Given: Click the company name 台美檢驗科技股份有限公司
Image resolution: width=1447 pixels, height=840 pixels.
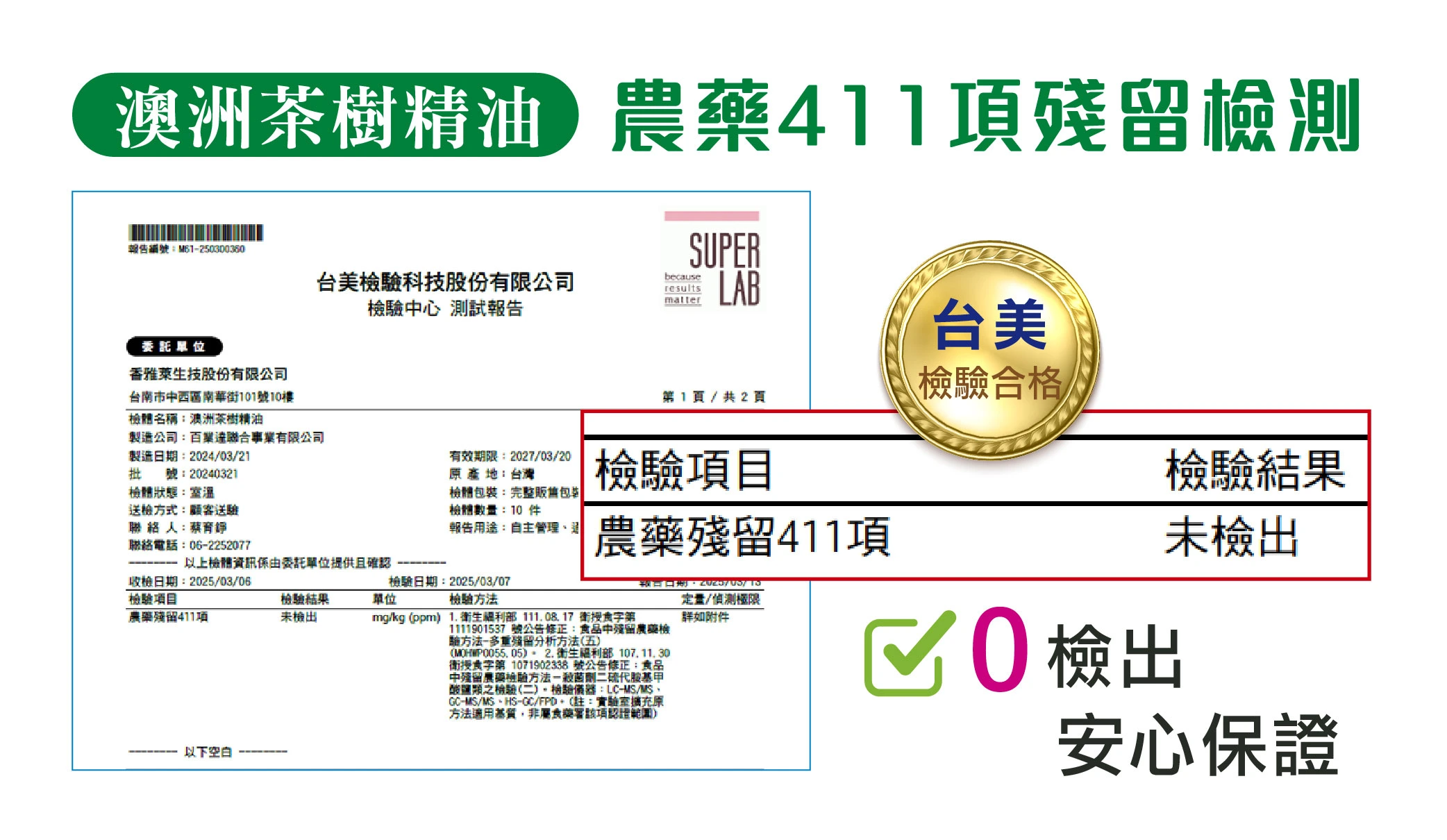Looking at the screenshot, I should (x=445, y=283).
